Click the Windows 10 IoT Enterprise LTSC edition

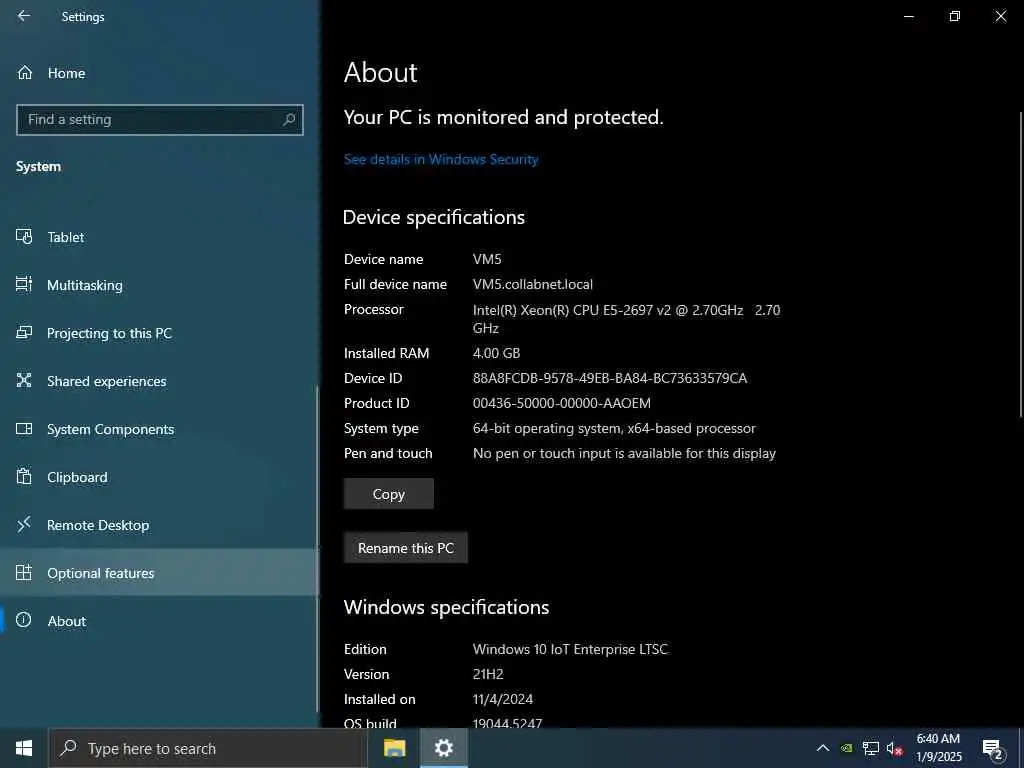click(570, 649)
